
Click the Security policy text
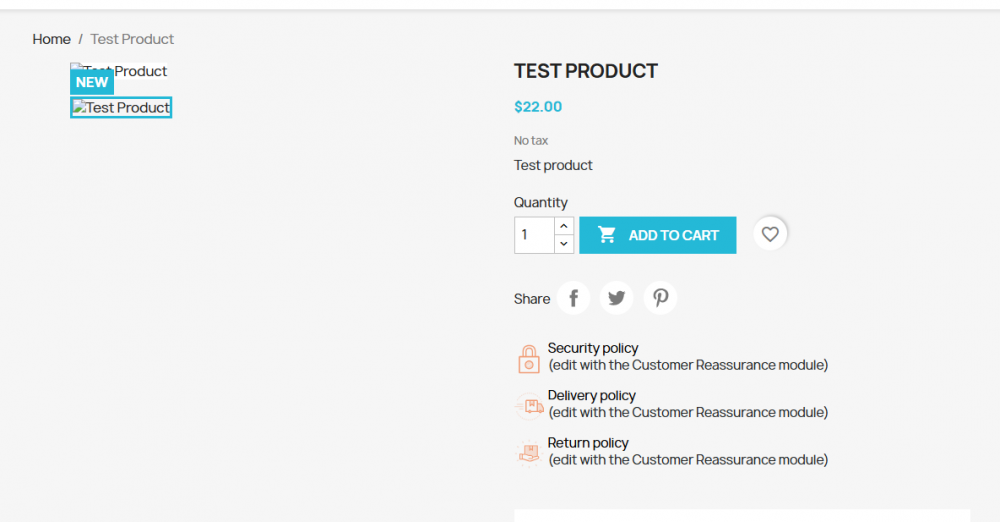(x=593, y=348)
